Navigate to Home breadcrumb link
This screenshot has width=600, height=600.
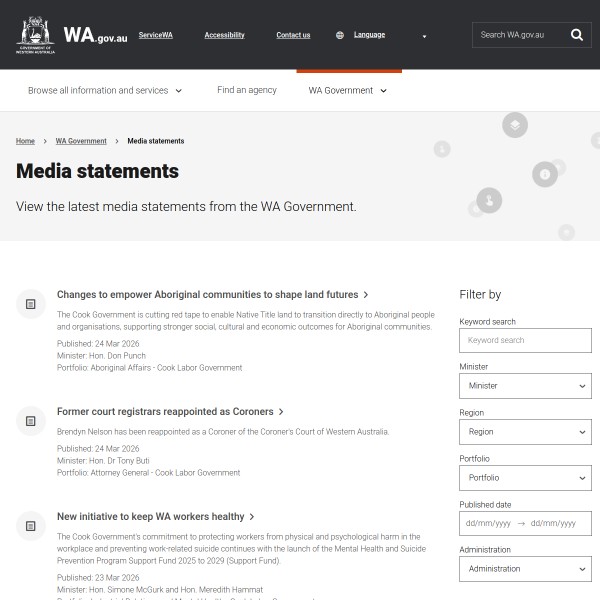click(x=25, y=141)
